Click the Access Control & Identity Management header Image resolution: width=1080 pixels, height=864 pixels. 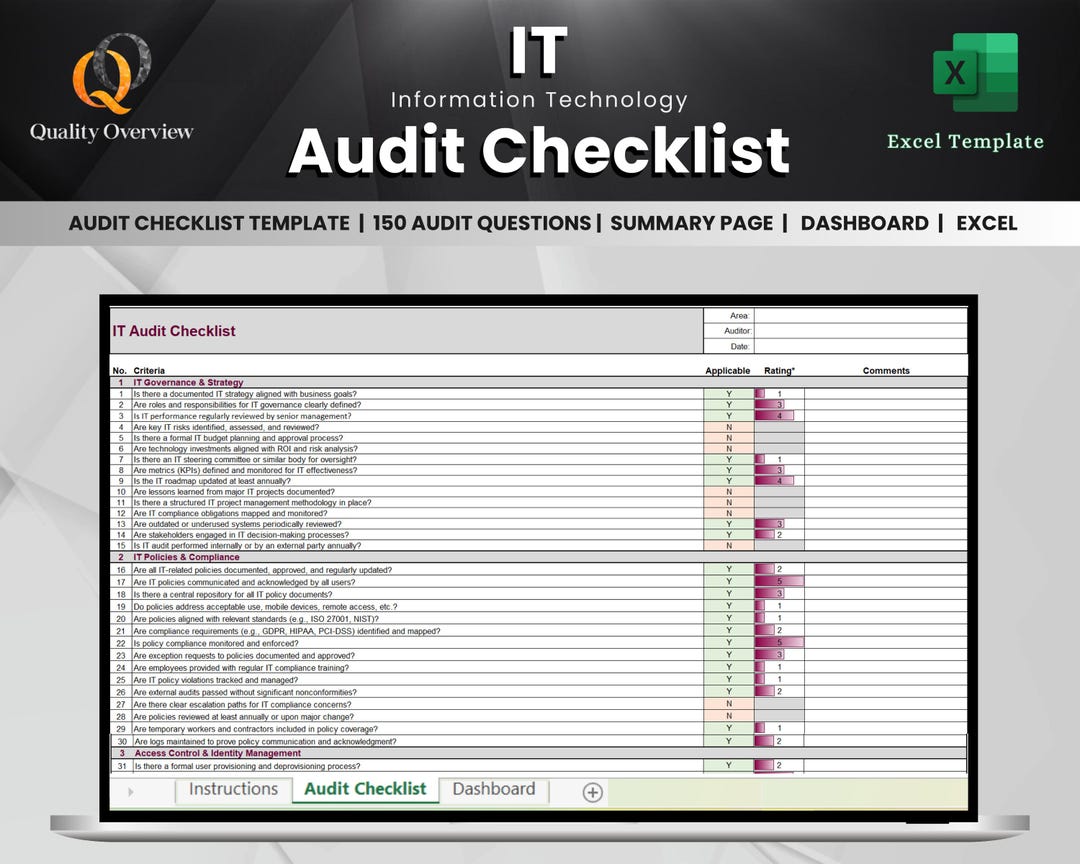220,754
